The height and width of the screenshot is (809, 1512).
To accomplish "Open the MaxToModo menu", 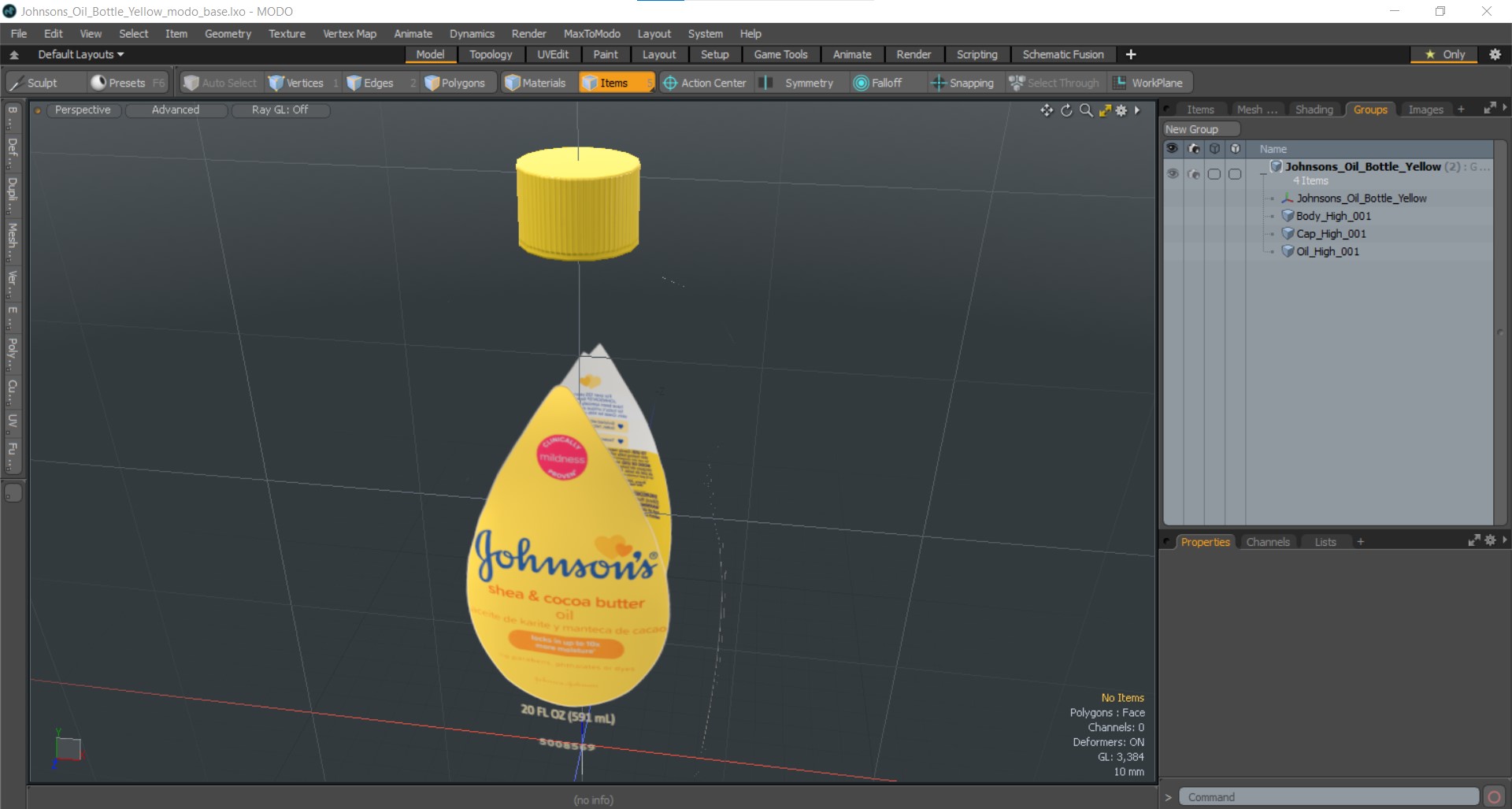I will click(x=591, y=34).
